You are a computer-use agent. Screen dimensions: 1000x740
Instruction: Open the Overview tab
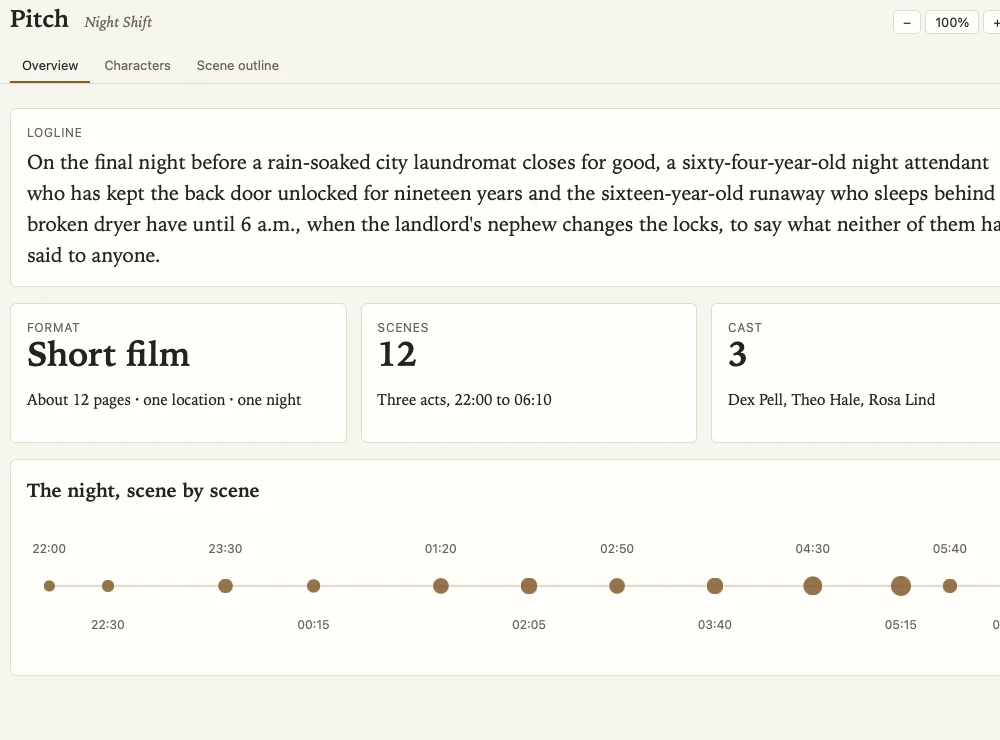pyautogui.click(x=50, y=66)
